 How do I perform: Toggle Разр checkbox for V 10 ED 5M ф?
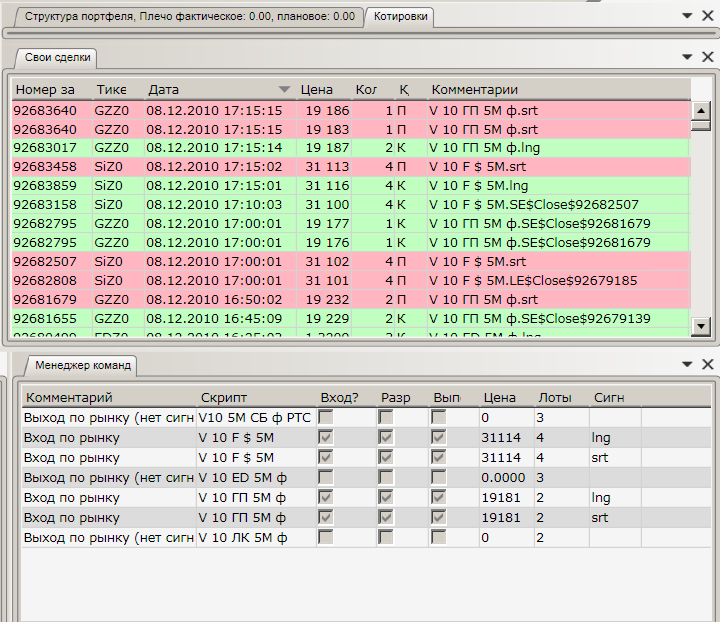coord(385,478)
